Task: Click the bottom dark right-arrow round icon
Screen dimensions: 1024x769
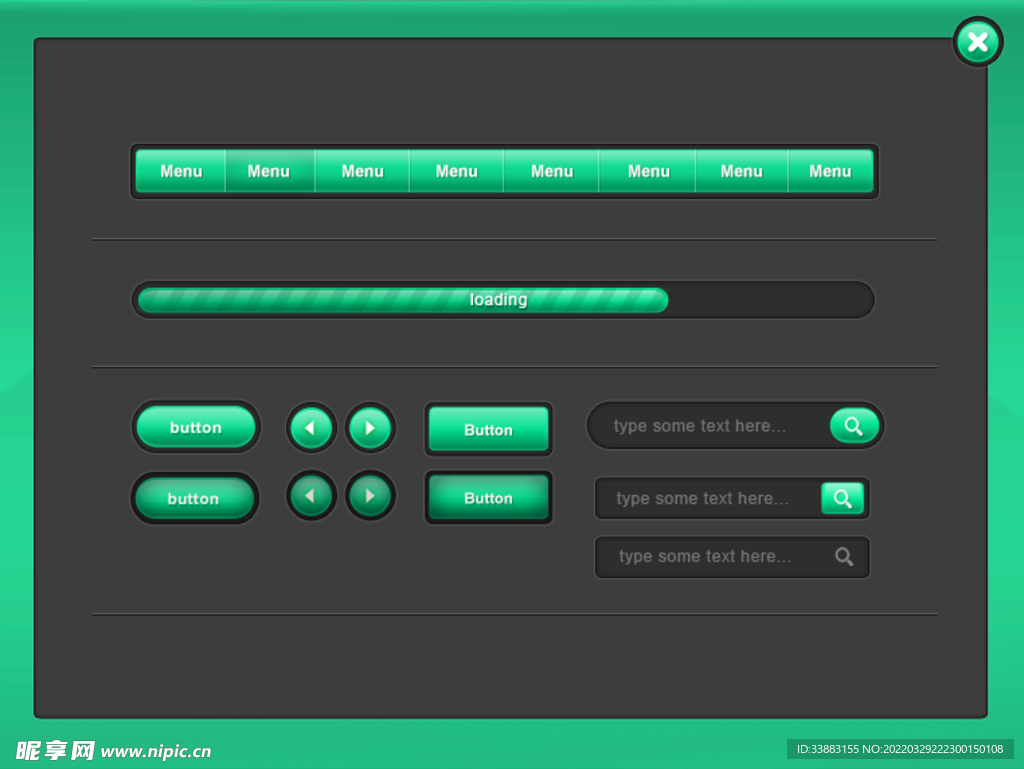Action: 370,495
